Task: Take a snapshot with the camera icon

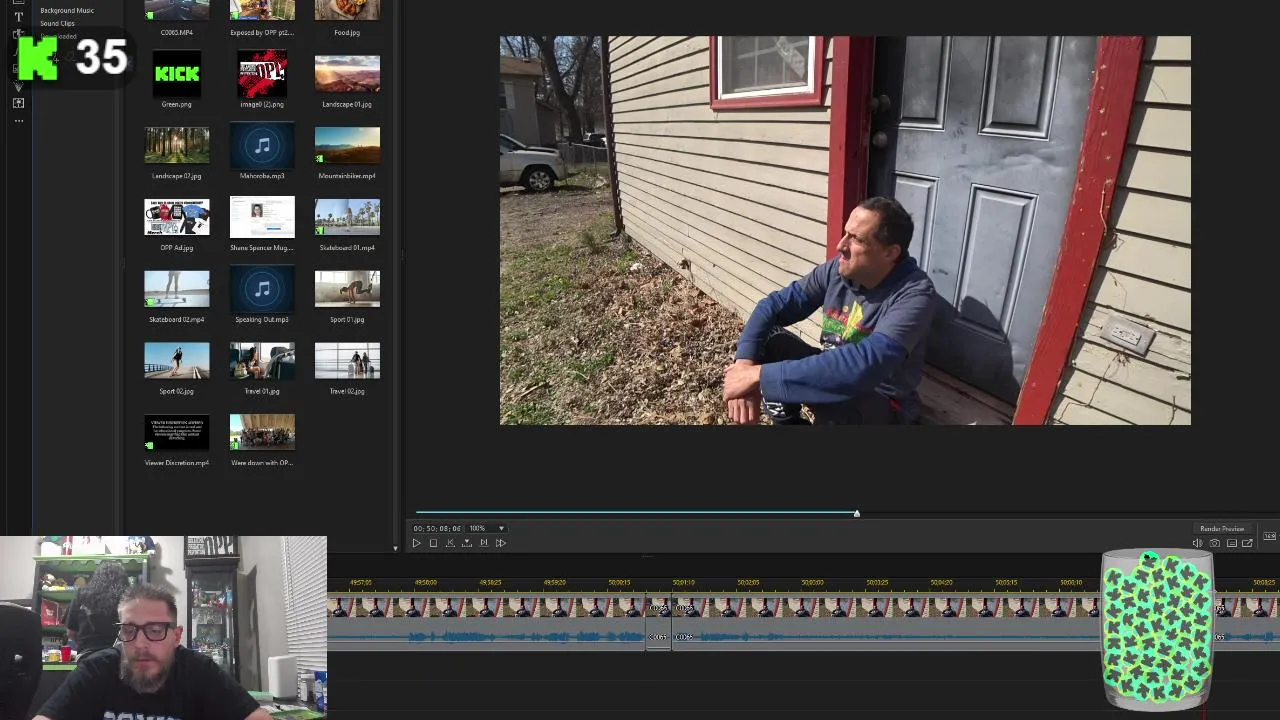Action: [x=1215, y=543]
